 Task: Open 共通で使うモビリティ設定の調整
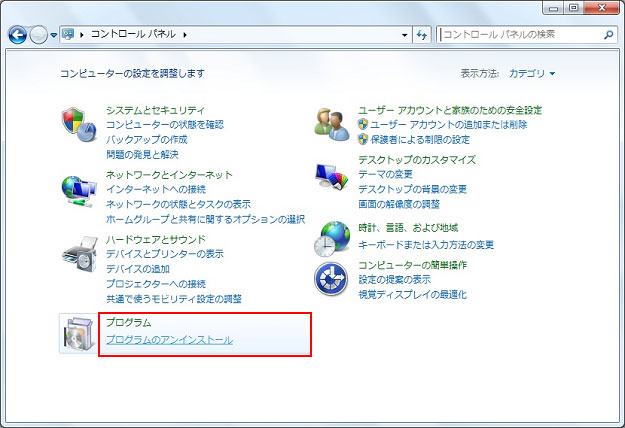174,299
